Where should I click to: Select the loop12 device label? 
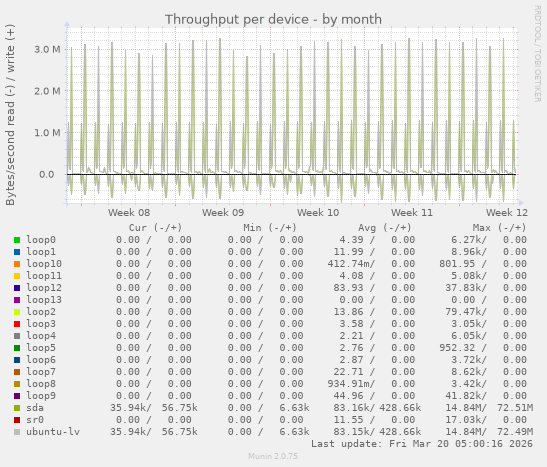pos(44,288)
